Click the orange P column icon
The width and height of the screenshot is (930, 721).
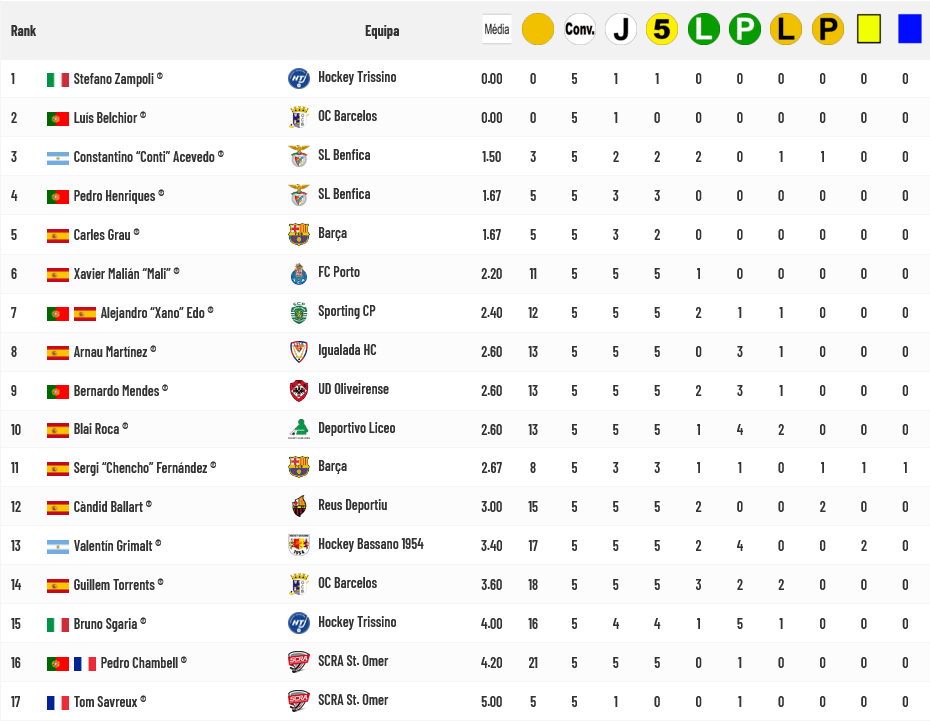pos(827,29)
